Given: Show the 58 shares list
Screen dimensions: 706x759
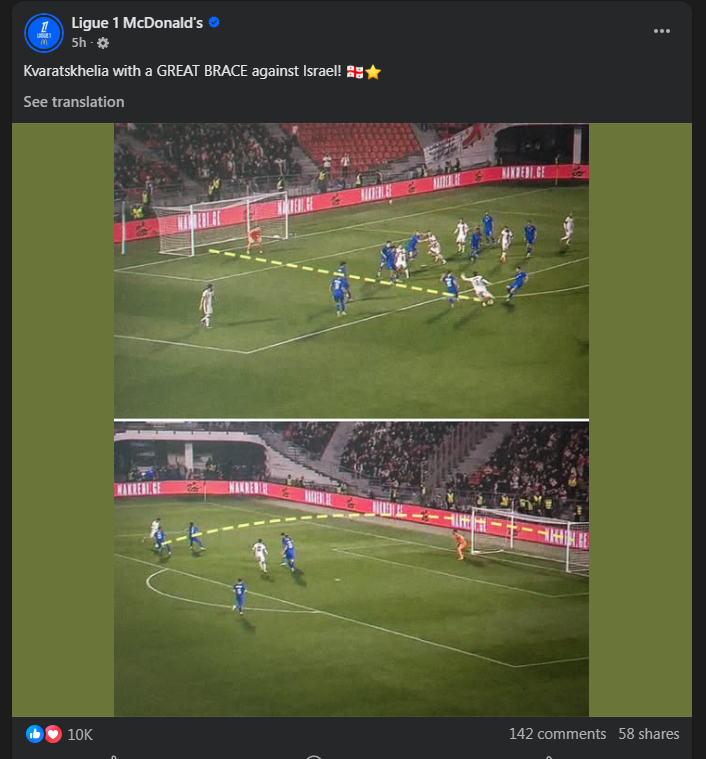Looking at the screenshot, I should click(x=649, y=734).
